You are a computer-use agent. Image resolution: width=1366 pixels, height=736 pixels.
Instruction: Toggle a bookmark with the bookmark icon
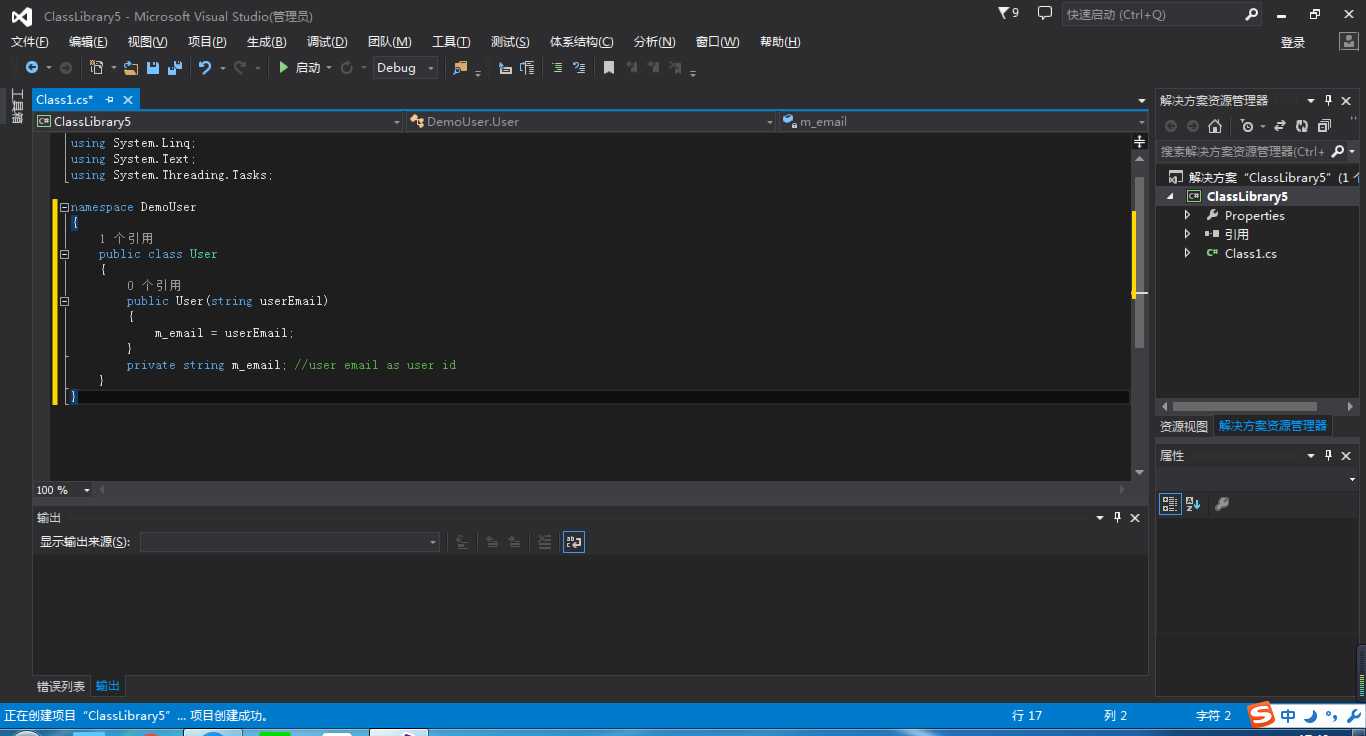[608, 68]
